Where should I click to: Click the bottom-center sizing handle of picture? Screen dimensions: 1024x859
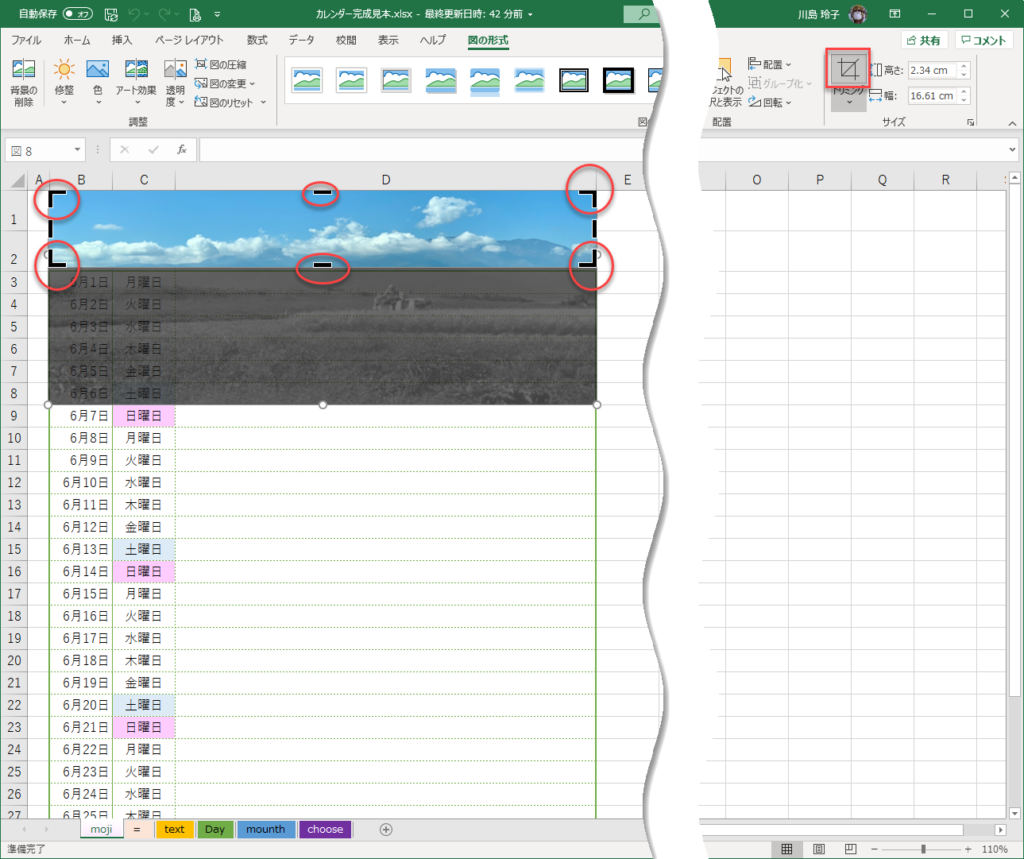tap(323, 405)
